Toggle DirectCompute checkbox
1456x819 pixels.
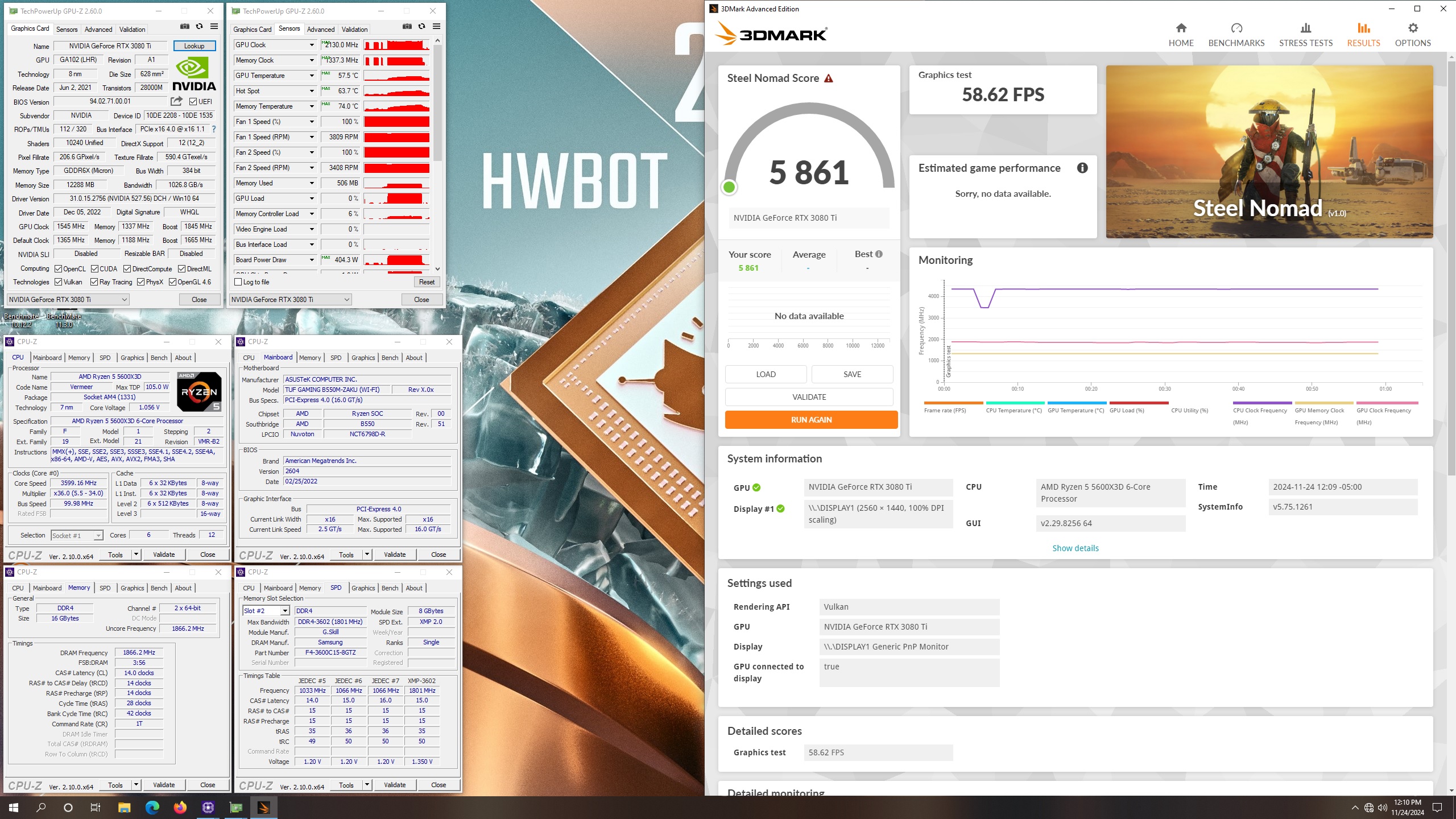click(127, 269)
